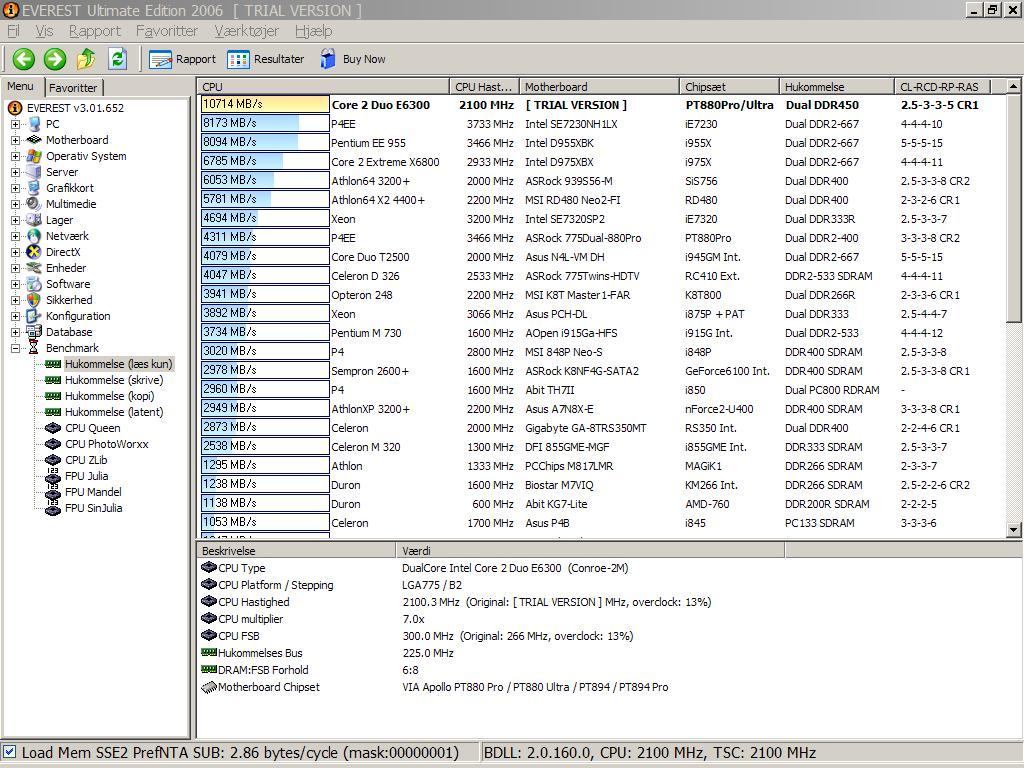Sort by the Motherboard column header
1024x768 pixels.
coord(599,87)
